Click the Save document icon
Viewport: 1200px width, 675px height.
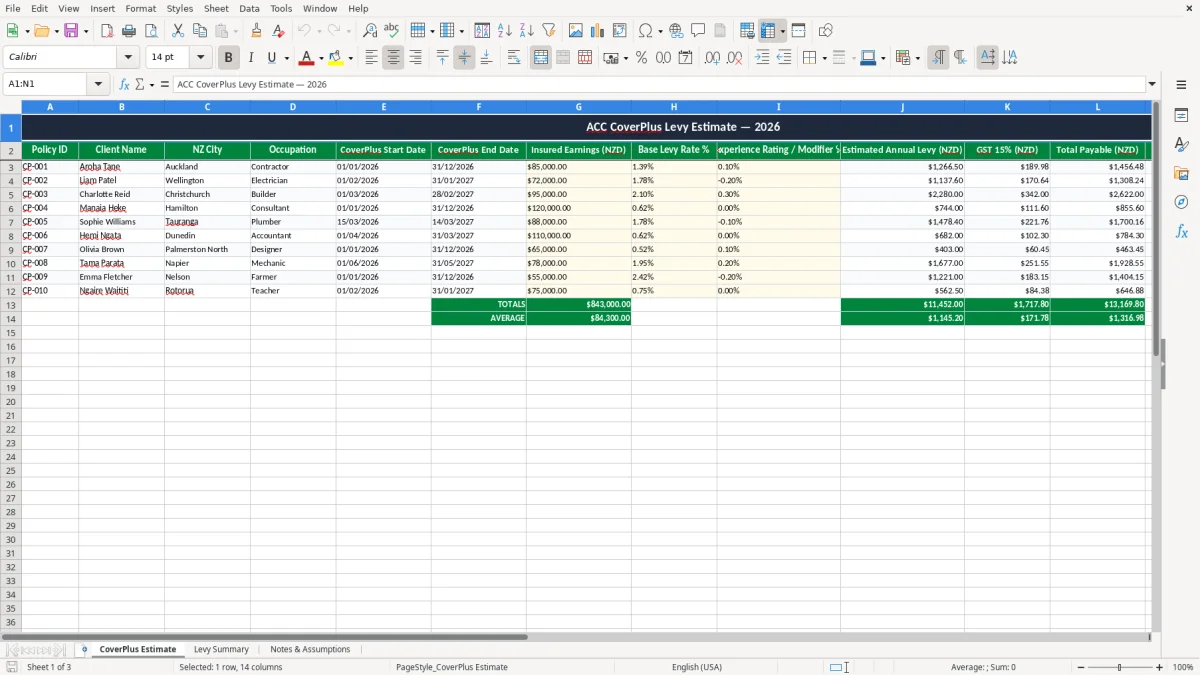(71, 31)
